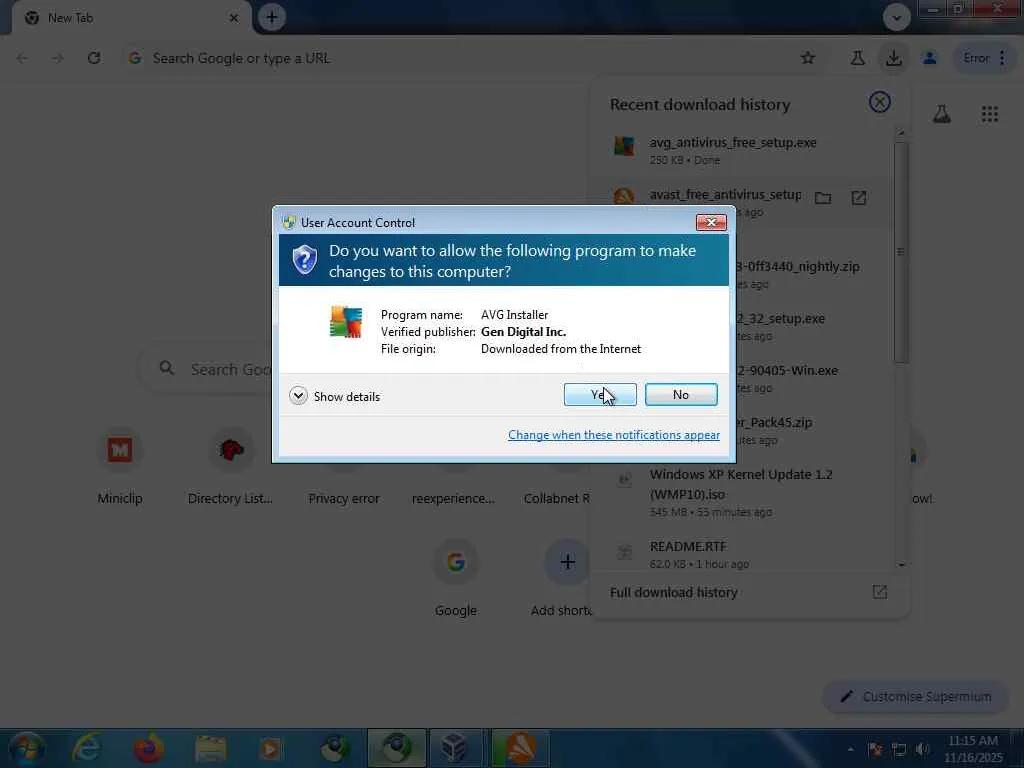Open Windows Explorer folder in taskbar
The height and width of the screenshot is (768, 1024).
coord(210,748)
